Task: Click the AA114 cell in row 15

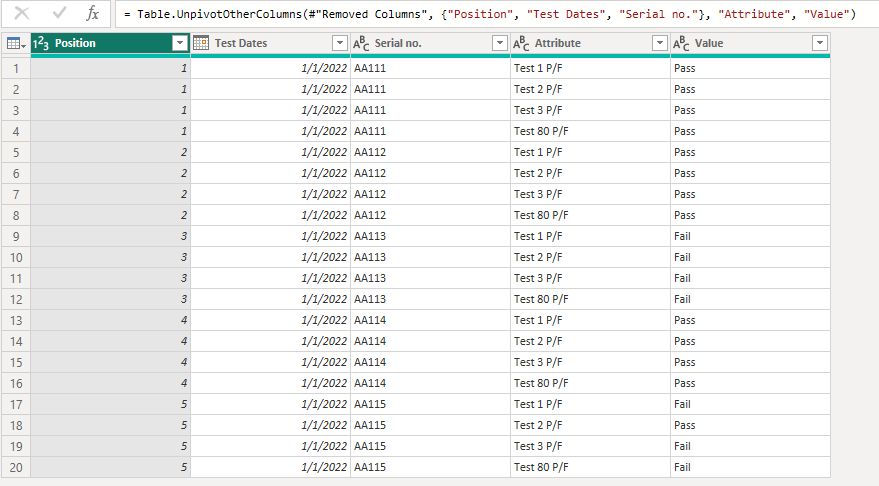Action: (x=431, y=363)
